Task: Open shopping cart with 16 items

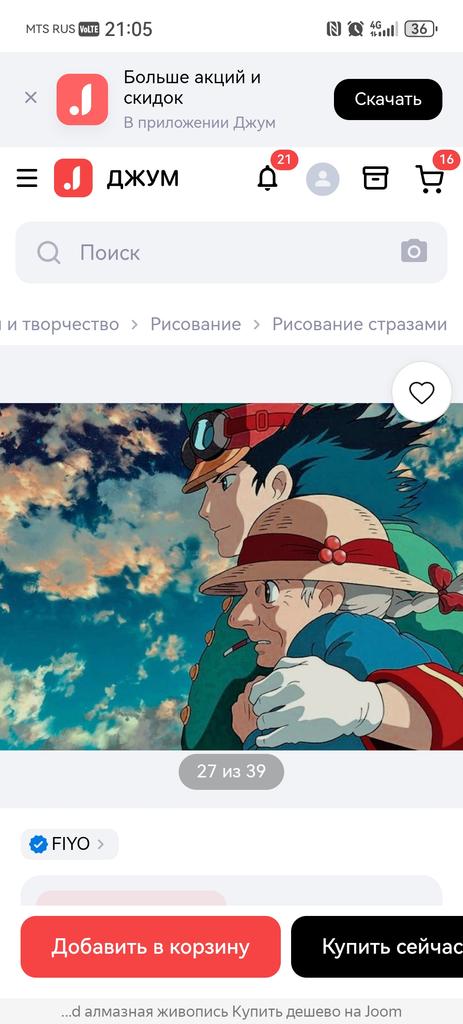Action: pos(430,178)
